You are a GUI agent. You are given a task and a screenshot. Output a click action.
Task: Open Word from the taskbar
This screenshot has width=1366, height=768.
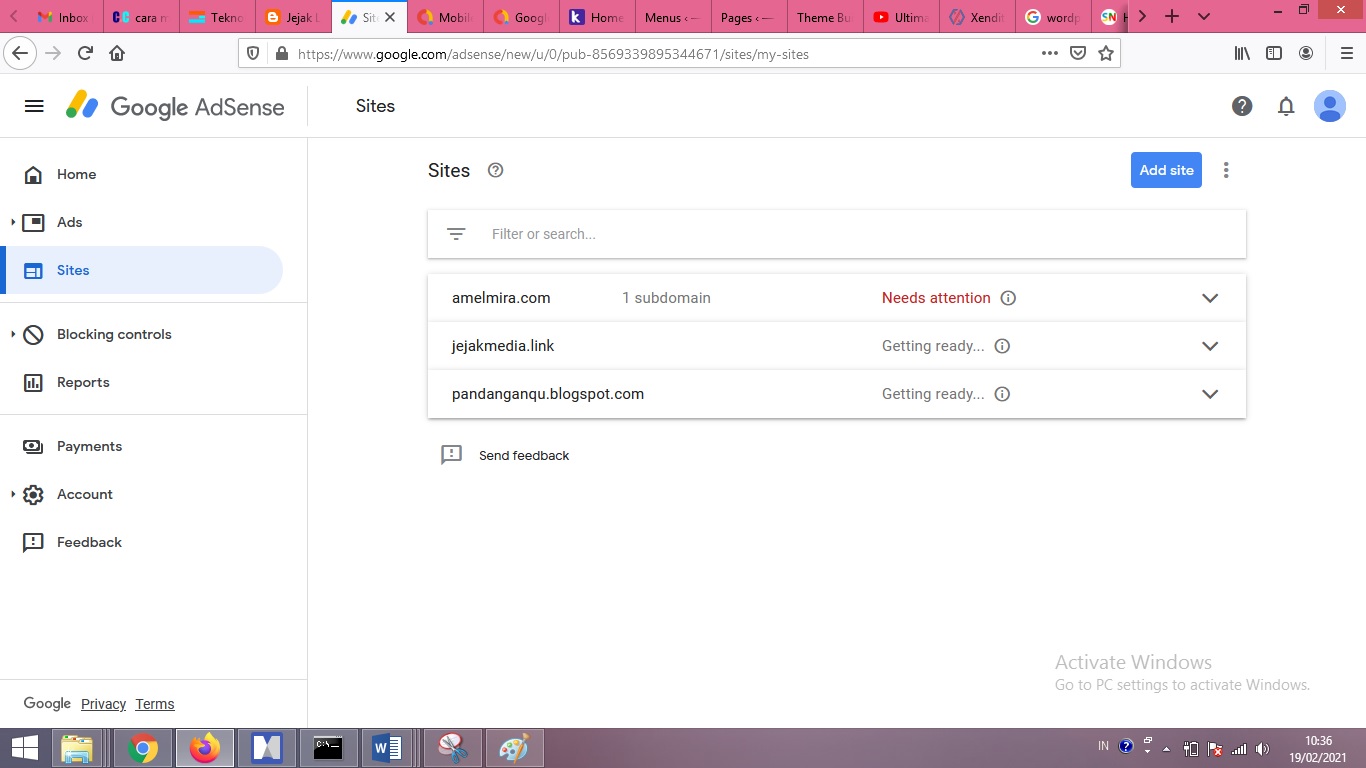(386, 748)
